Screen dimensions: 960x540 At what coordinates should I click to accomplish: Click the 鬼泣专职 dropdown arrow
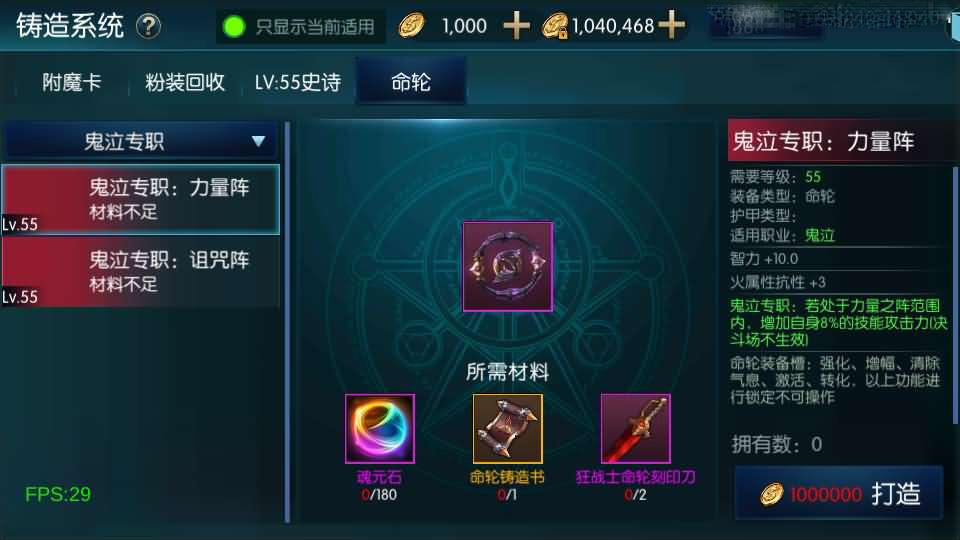click(x=258, y=141)
